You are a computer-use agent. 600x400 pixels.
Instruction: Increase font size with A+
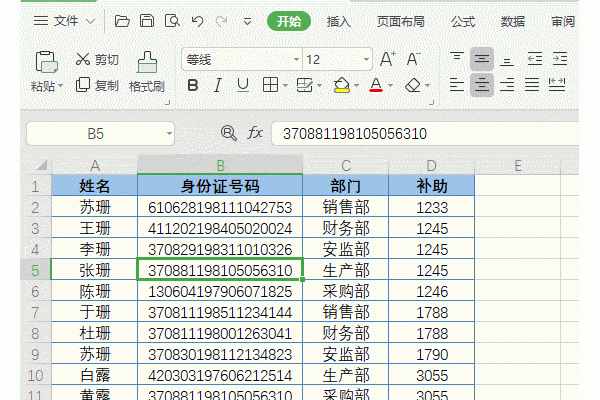coord(388,59)
